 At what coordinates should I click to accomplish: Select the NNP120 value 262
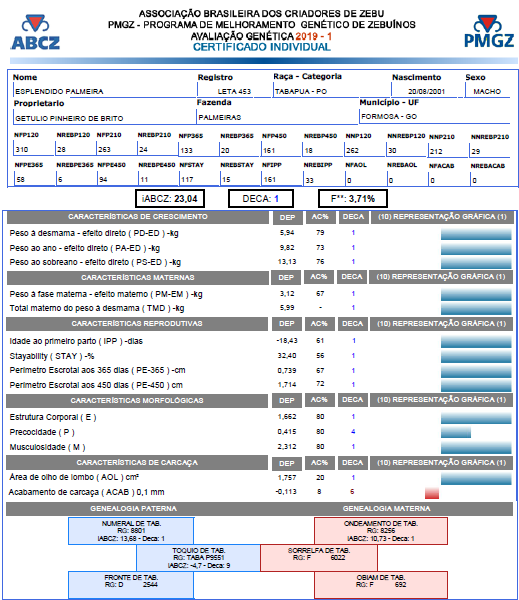pyautogui.click(x=353, y=151)
